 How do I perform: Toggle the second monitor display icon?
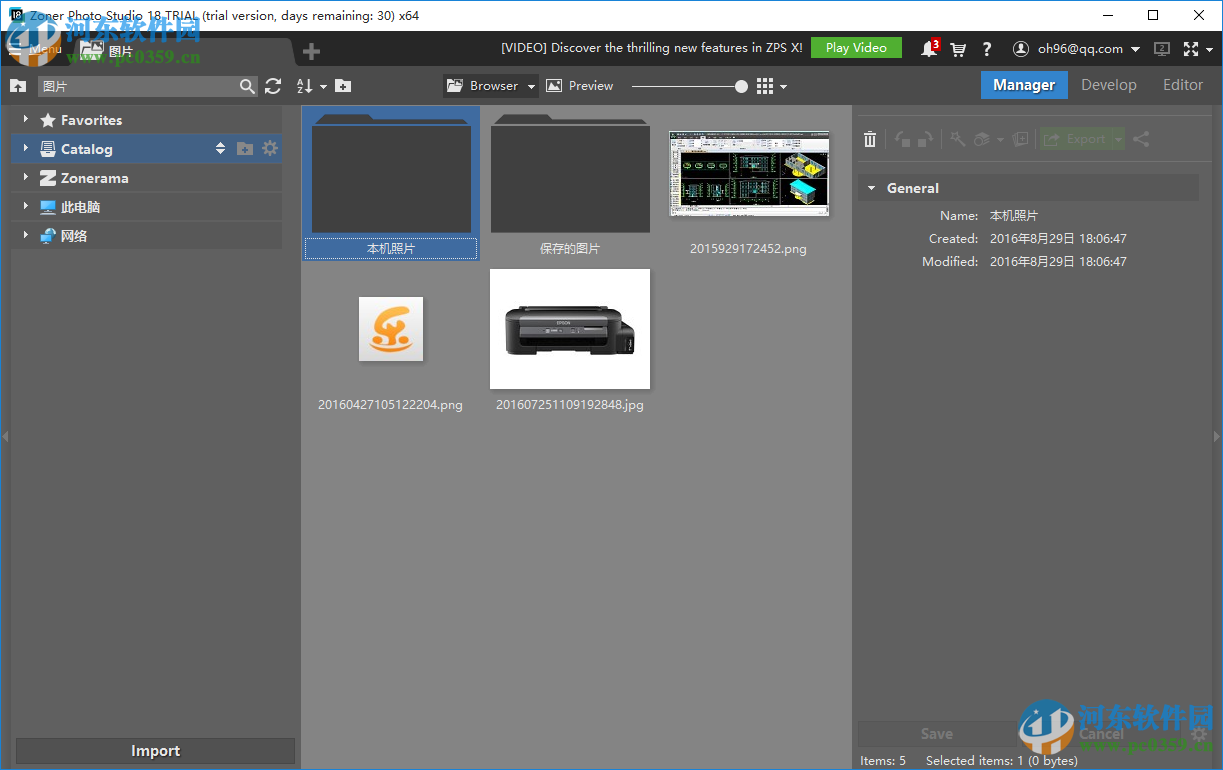[1162, 49]
